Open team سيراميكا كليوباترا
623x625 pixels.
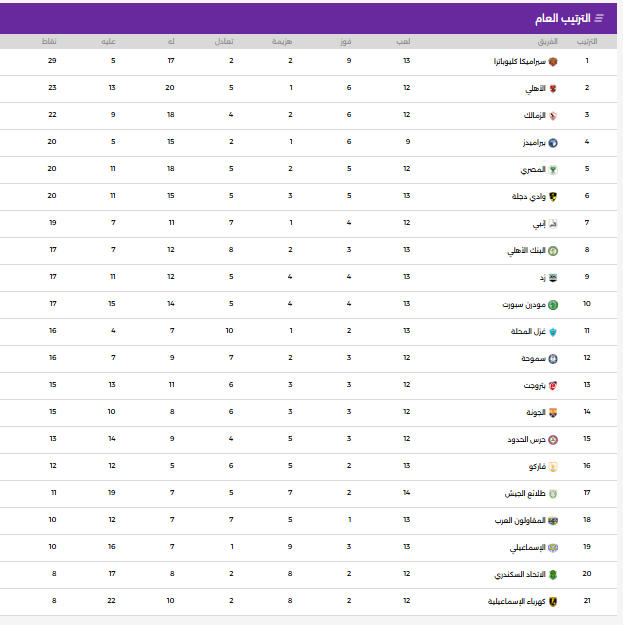coord(520,61)
